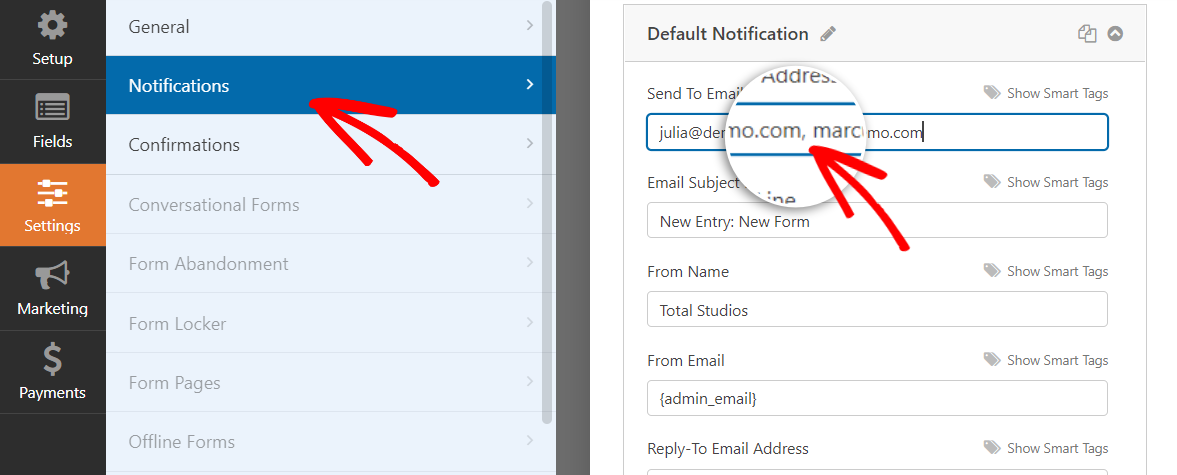The height and width of the screenshot is (475, 1177).
Task: Click tag icon beside Email Subject
Action: point(992,182)
